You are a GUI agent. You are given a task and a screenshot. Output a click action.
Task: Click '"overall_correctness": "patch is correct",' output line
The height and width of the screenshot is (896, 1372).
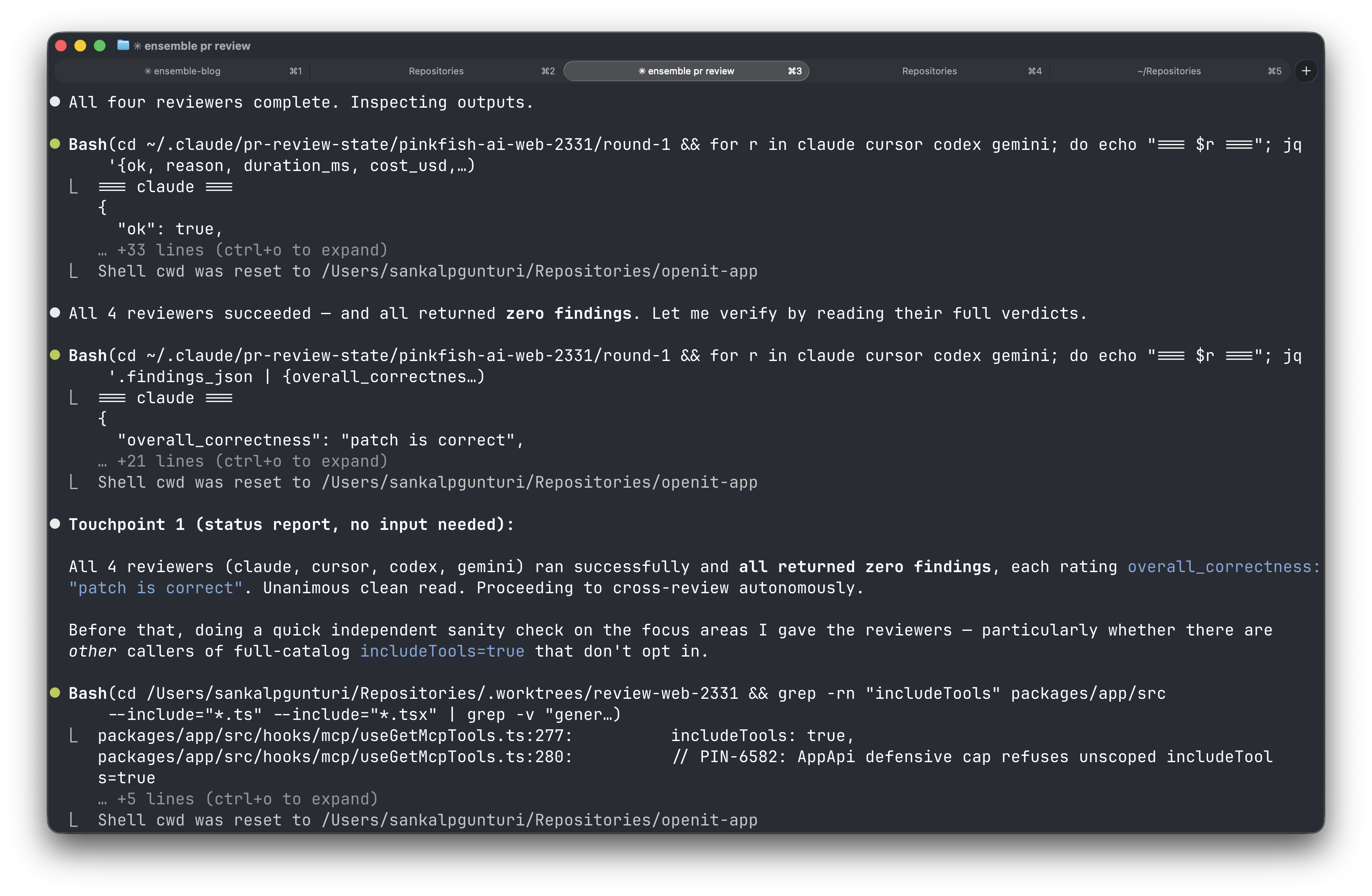pos(321,440)
